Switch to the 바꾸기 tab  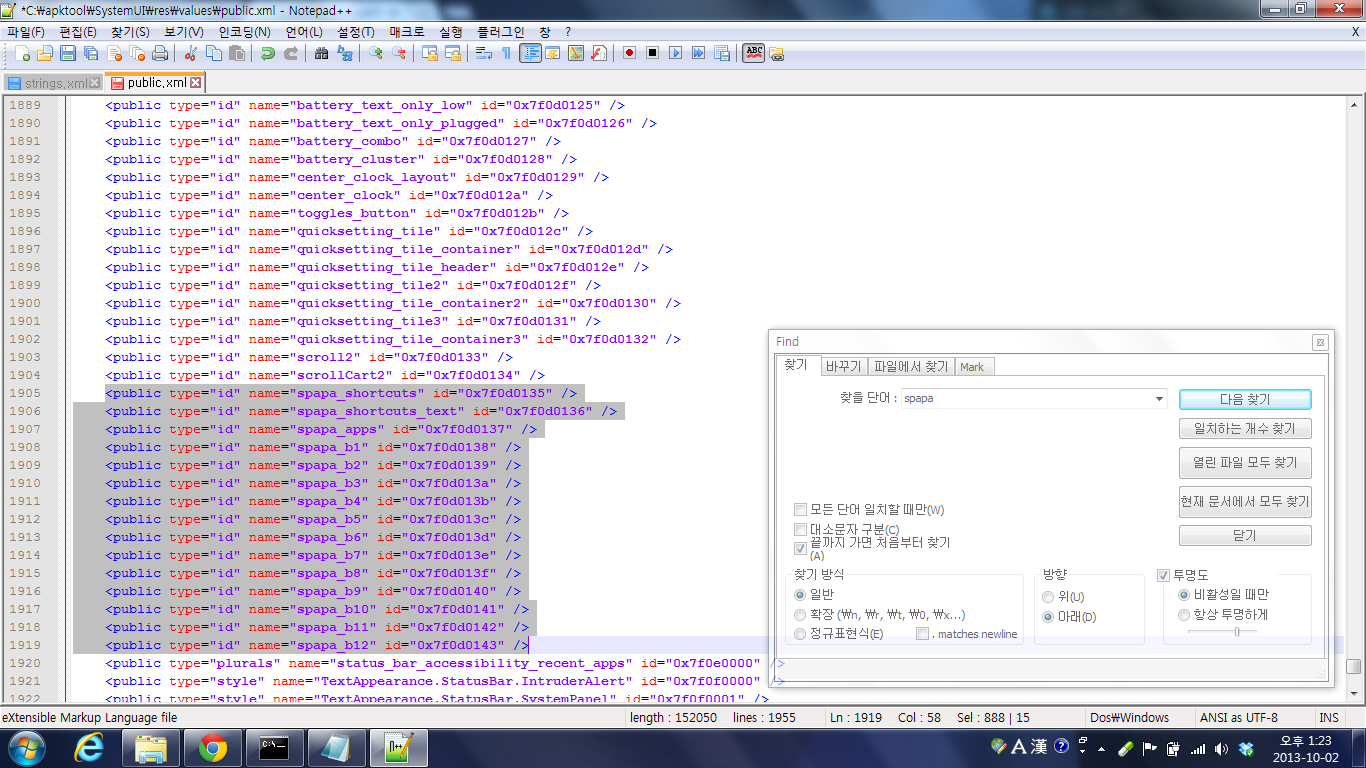(x=843, y=367)
